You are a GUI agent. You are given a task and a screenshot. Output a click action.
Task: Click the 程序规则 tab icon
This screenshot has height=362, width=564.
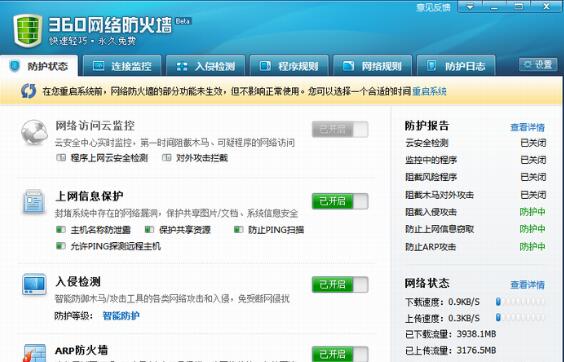tap(265, 66)
